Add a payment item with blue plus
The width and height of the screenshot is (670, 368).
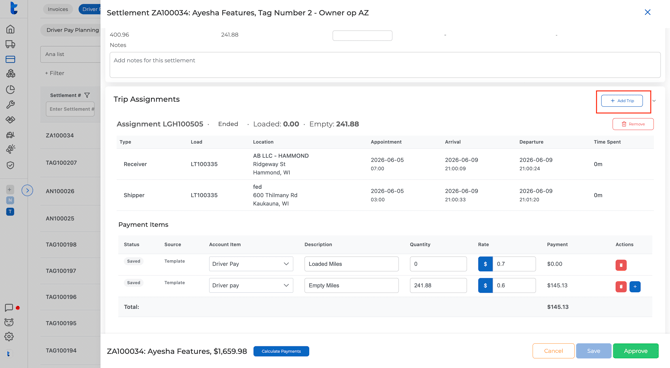click(x=635, y=286)
